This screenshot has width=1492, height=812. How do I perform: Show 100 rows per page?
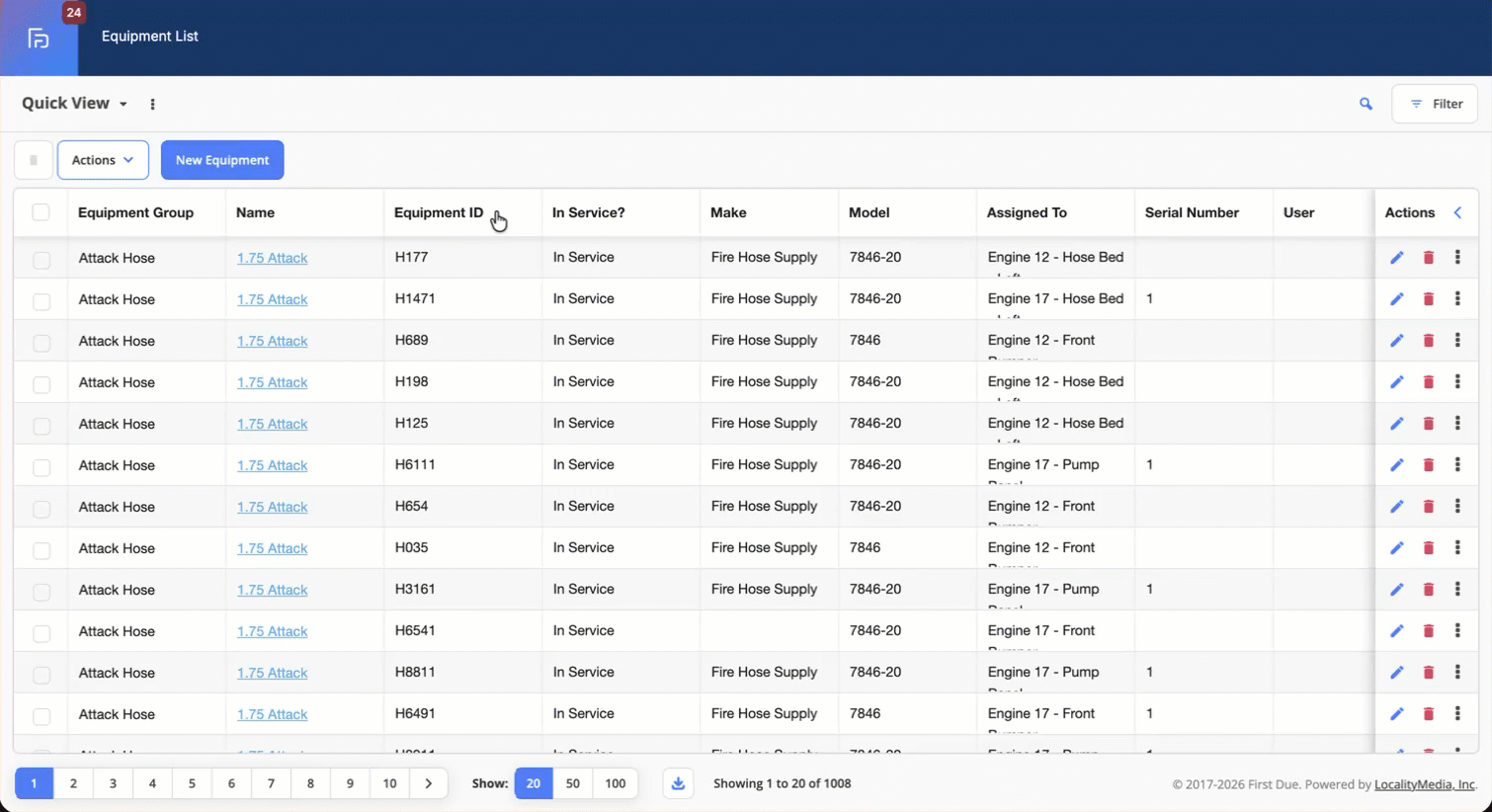click(x=615, y=783)
